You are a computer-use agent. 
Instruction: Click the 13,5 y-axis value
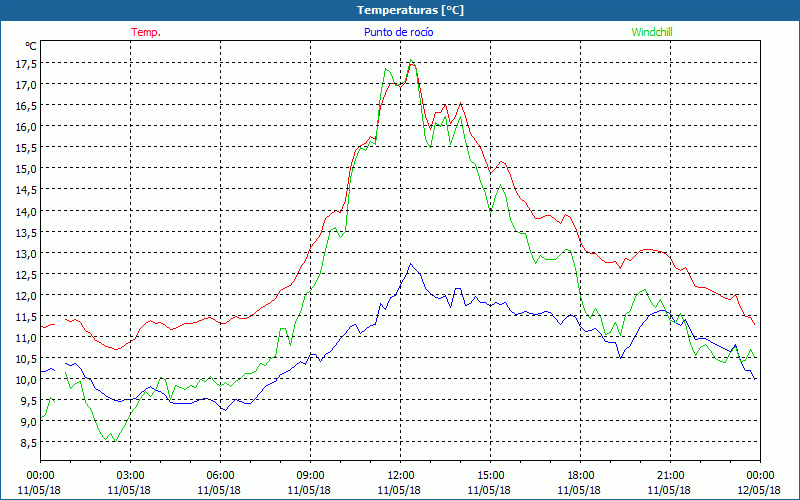[27, 232]
